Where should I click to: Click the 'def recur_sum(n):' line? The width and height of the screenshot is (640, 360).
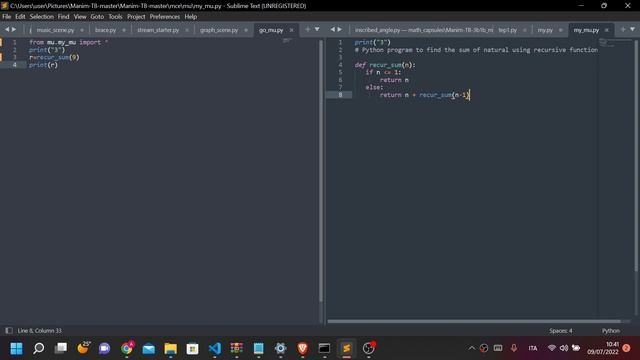coord(385,65)
